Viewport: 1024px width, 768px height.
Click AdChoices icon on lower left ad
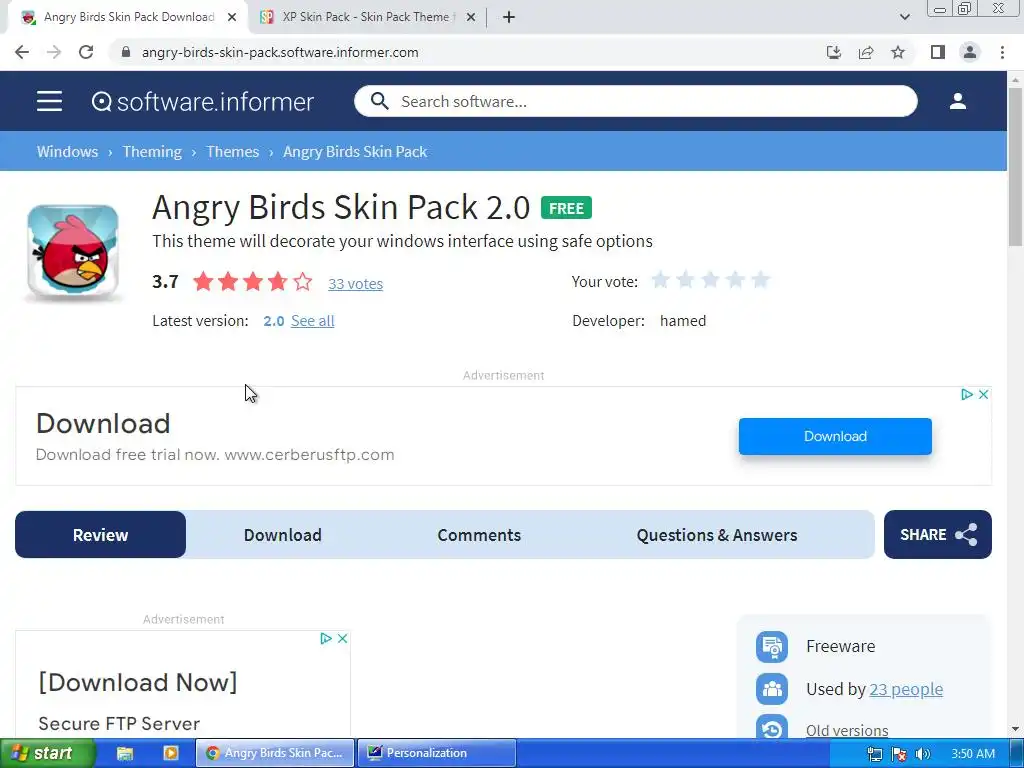326,639
